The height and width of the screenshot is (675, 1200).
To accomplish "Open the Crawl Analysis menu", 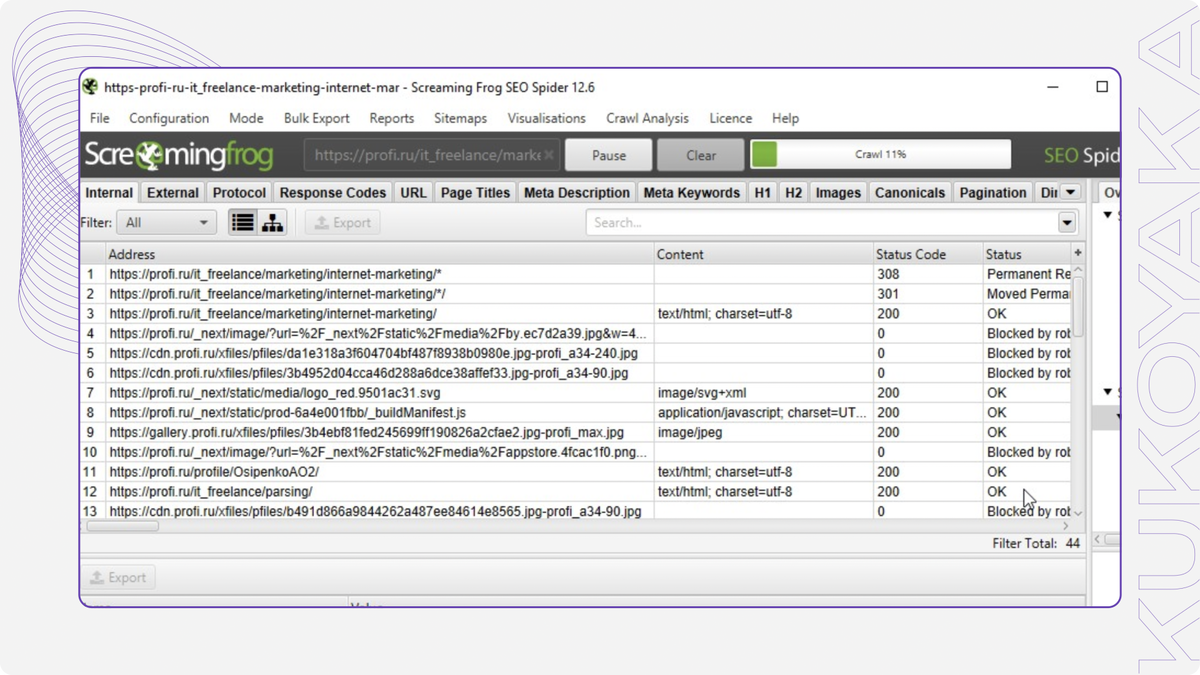I will click(x=647, y=118).
